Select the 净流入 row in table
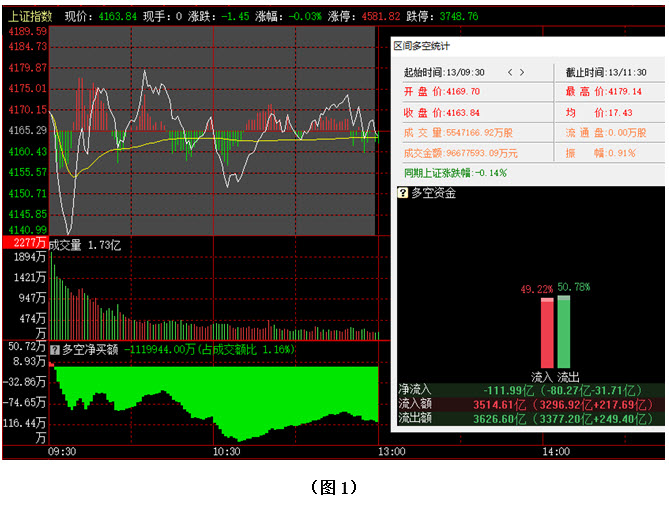The image size is (669, 509). pos(529,389)
